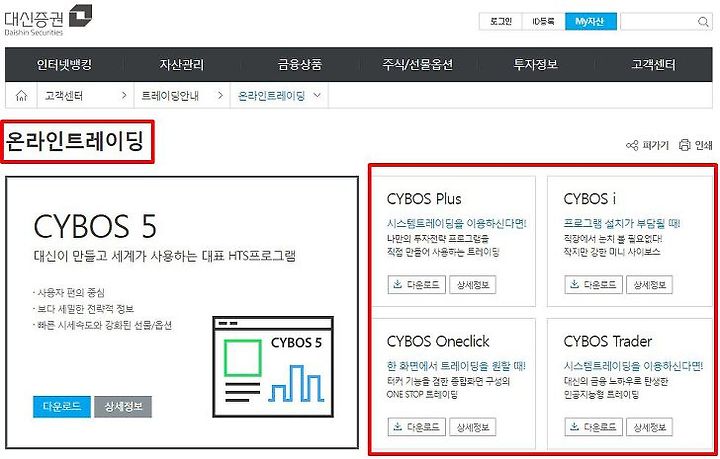
Task: Download CYBOS i
Action: (593, 285)
